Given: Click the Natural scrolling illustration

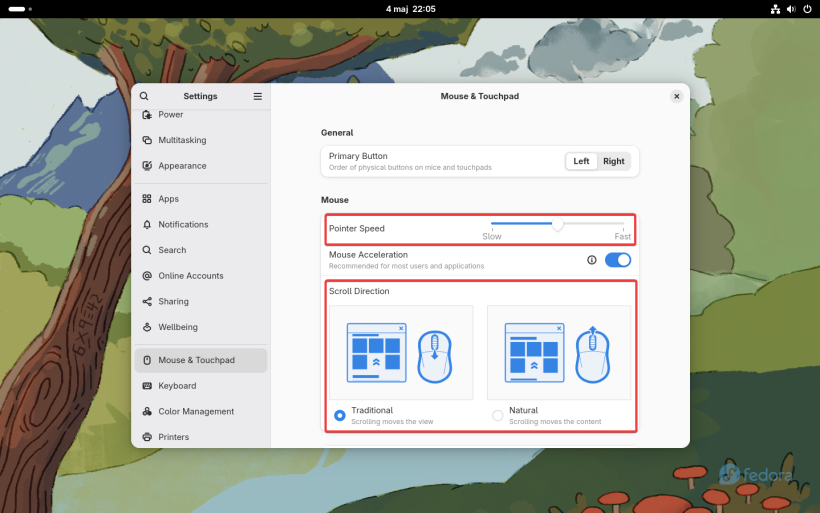Looking at the screenshot, I should [559, 352].
